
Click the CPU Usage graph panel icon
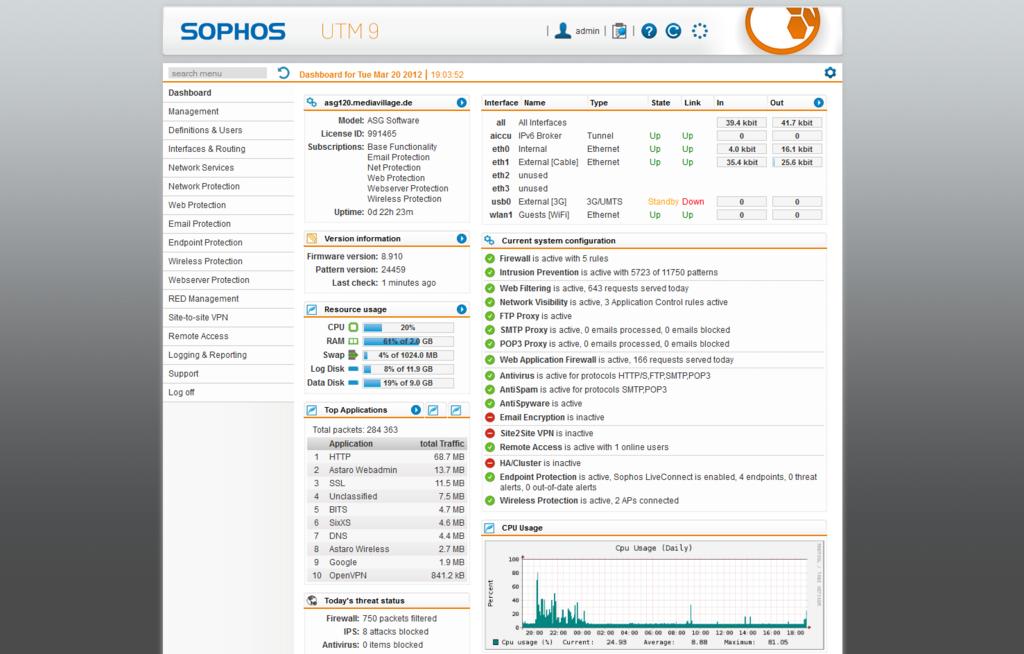click(x=490, y=528)
